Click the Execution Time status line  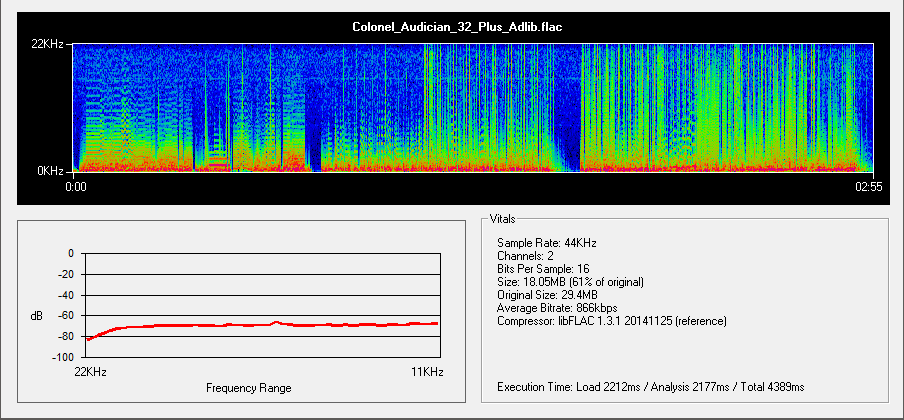coord(650,387)
